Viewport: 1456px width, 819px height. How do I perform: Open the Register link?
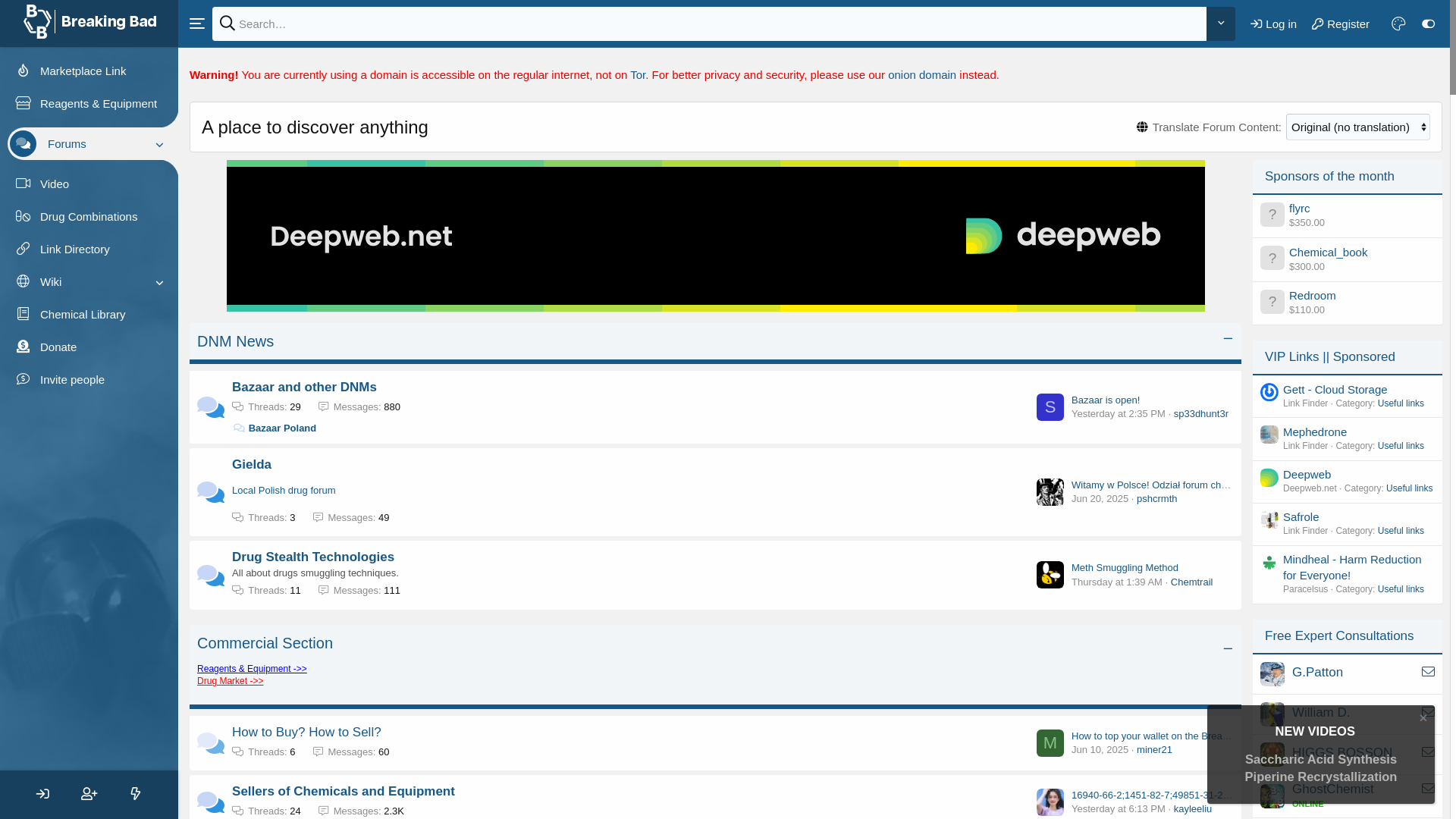pos(1340,24)
